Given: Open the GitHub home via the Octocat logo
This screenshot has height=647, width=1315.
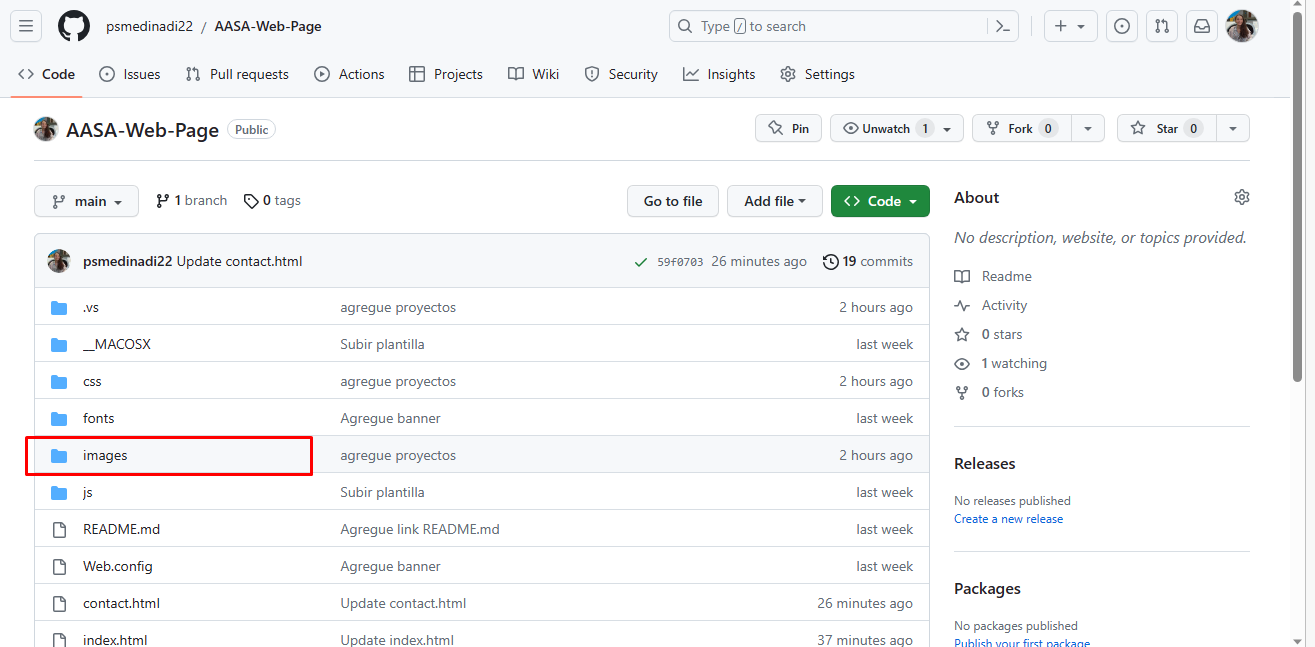Looking at the screenshot, I should pos(73,26).
